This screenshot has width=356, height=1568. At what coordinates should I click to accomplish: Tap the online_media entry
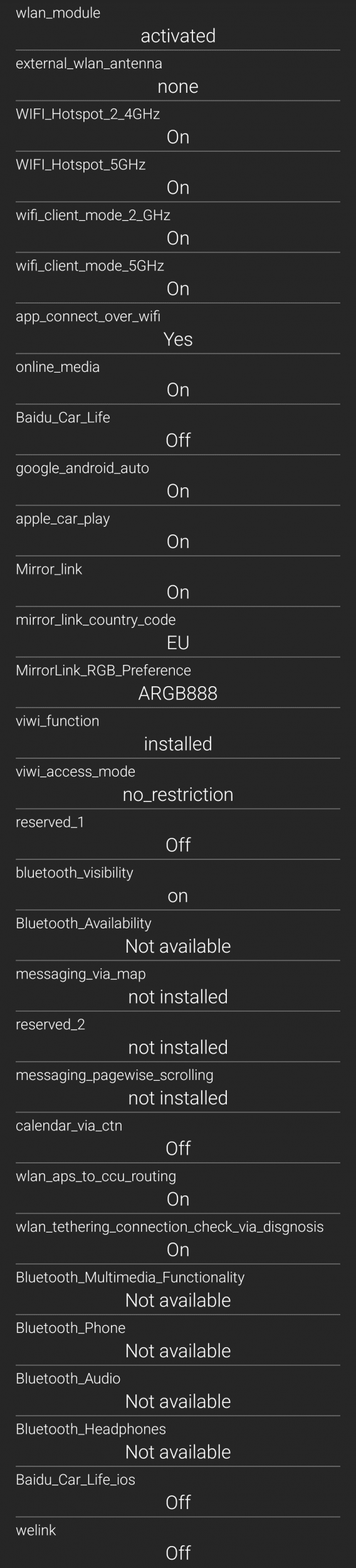[x=178, y=379]
